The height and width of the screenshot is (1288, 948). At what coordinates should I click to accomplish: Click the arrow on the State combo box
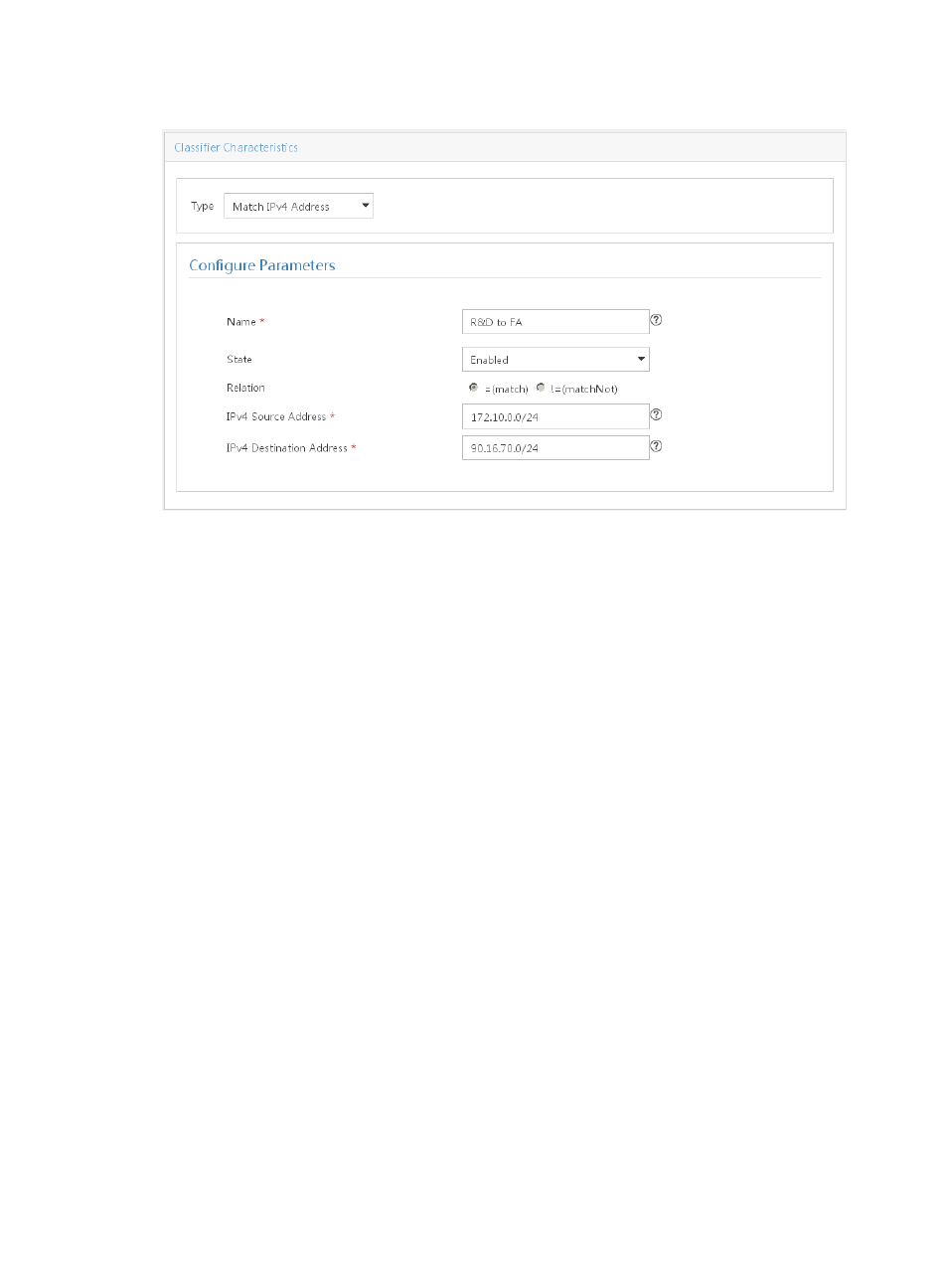[641, 359]
